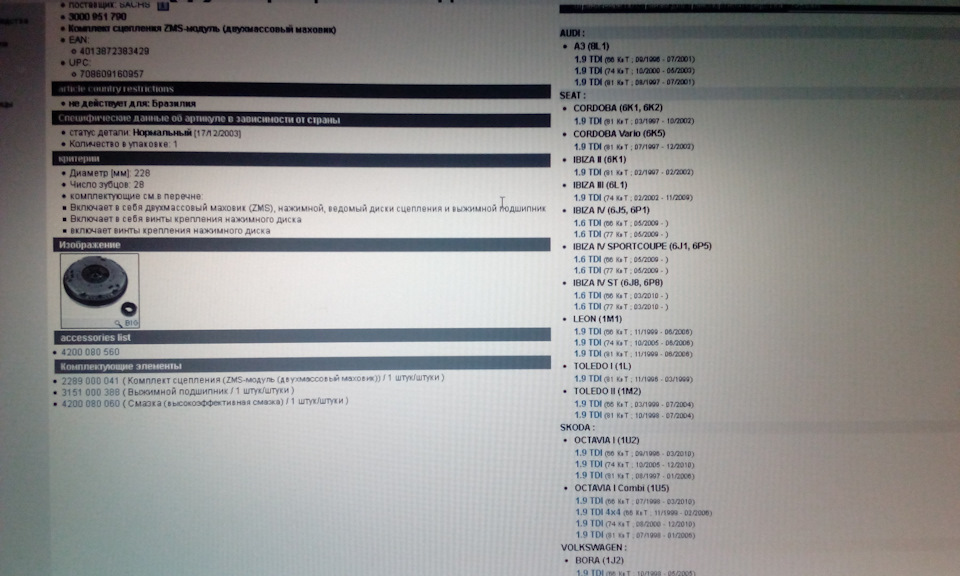This screenshot has height=576, width=960.
Task: Open OCTAVIA I Combi 1.9 TDI 66 kW 07/1998 link
Action: tap(589, 501)
